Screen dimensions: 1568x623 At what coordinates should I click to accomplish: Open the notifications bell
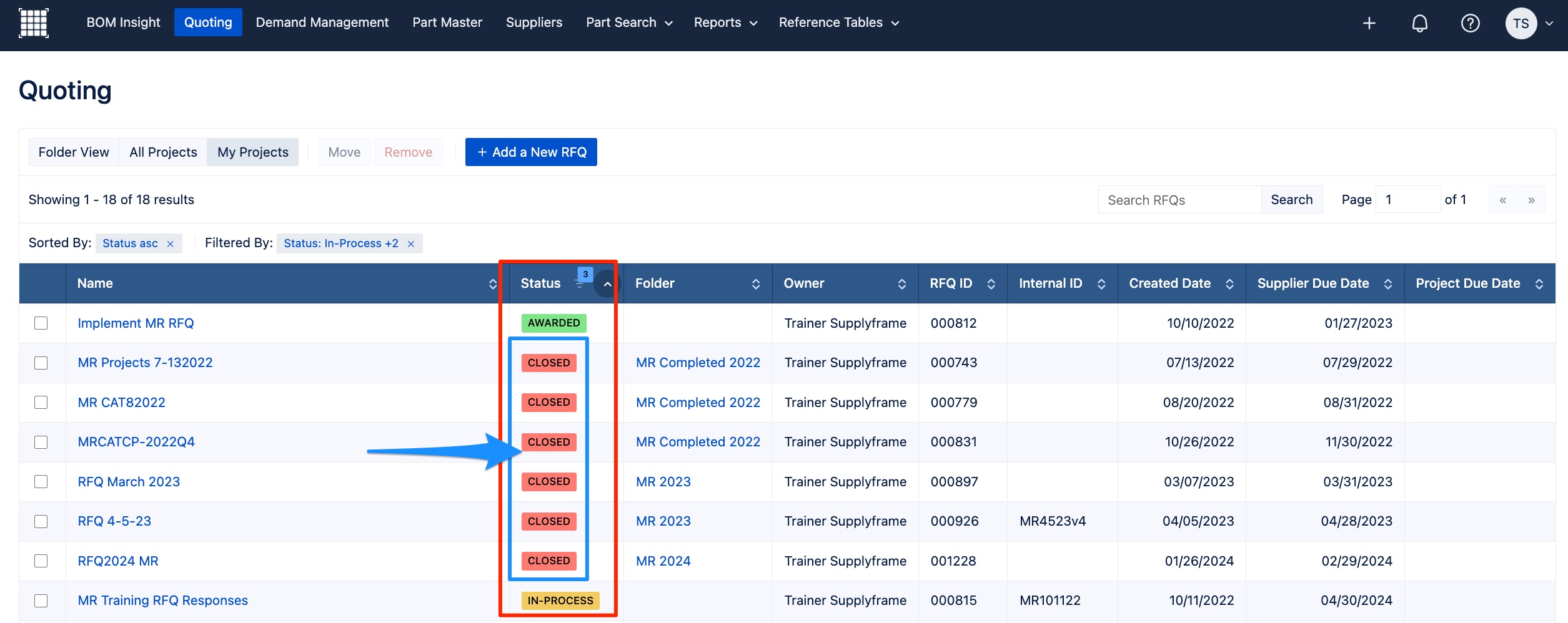(x=1419, y=23)
